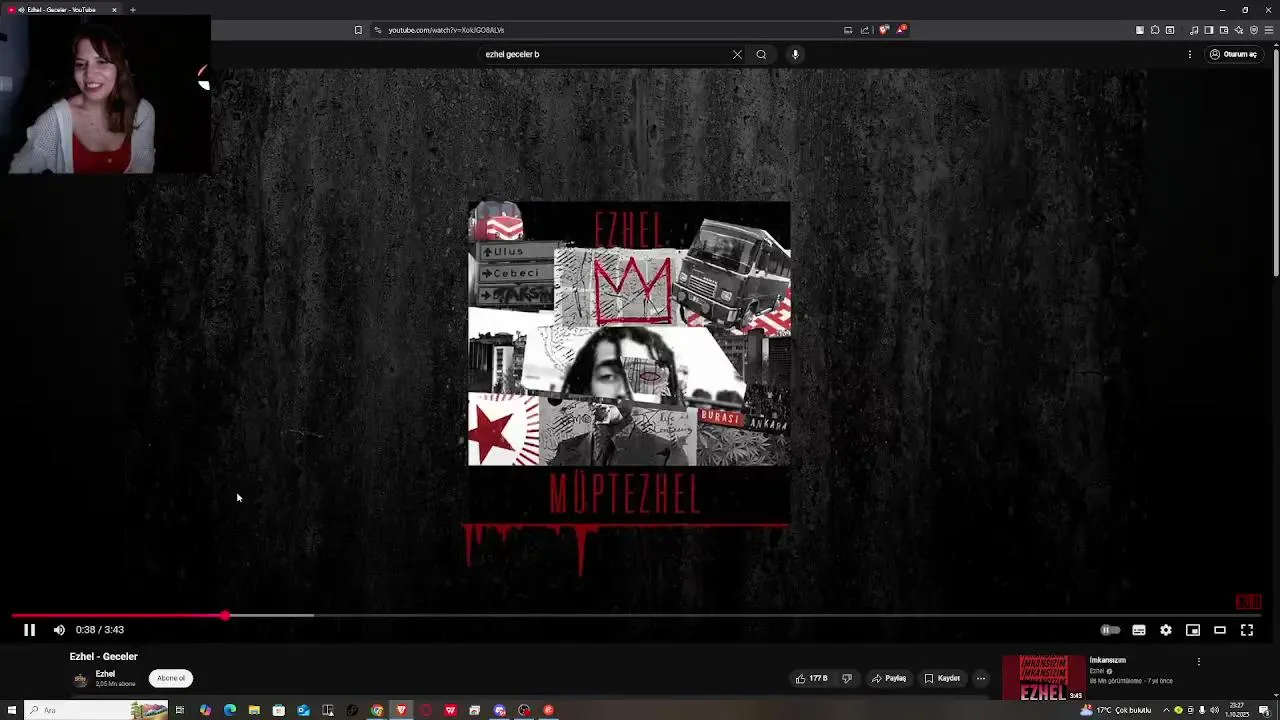Start voice search with microphone
Screen dimensions: 1280x720
click(795, 54)
